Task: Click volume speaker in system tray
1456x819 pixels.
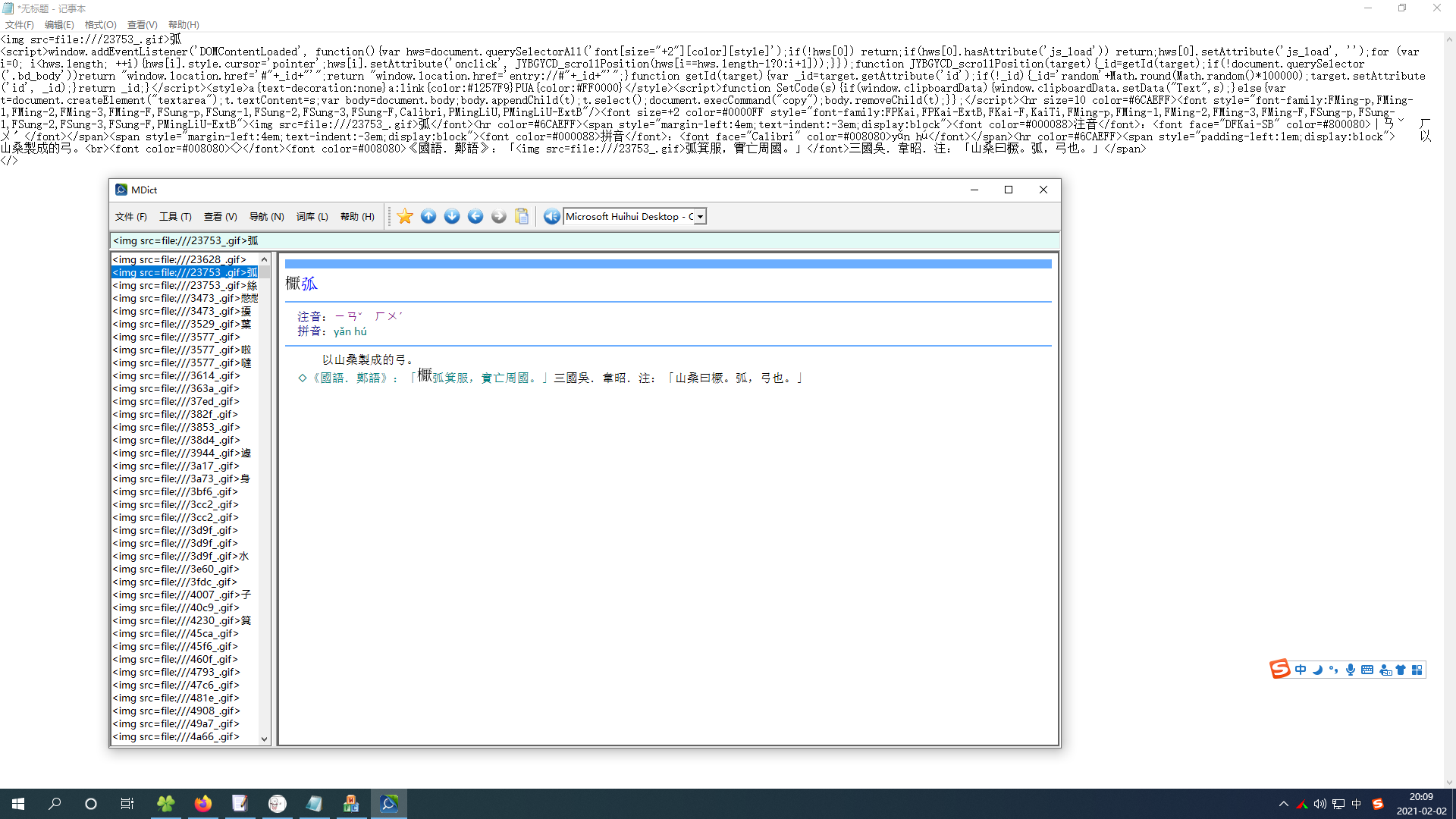Action: coord(1320,804)
